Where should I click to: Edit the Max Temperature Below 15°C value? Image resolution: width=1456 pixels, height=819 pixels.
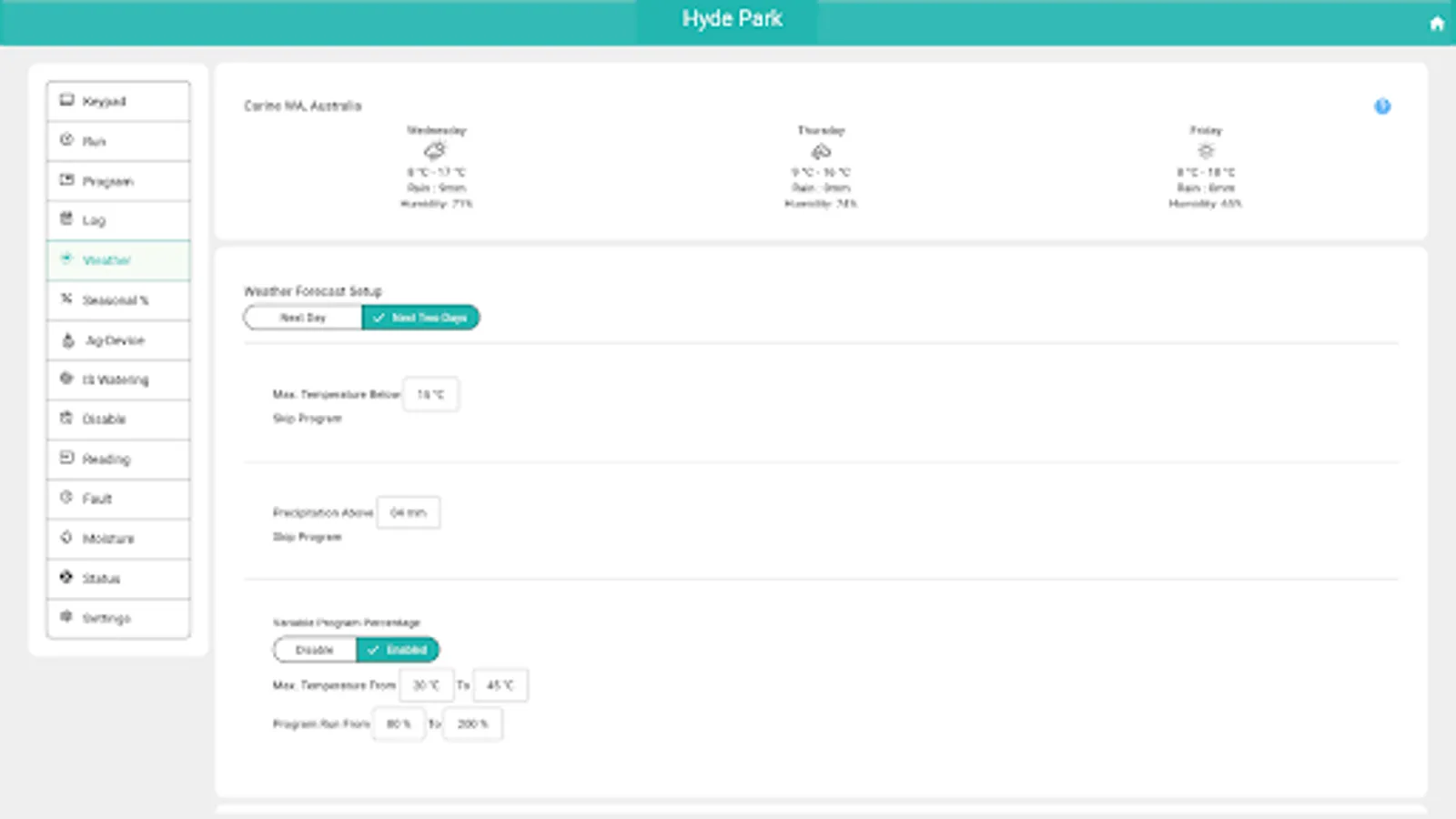click(x=430, y=394)
